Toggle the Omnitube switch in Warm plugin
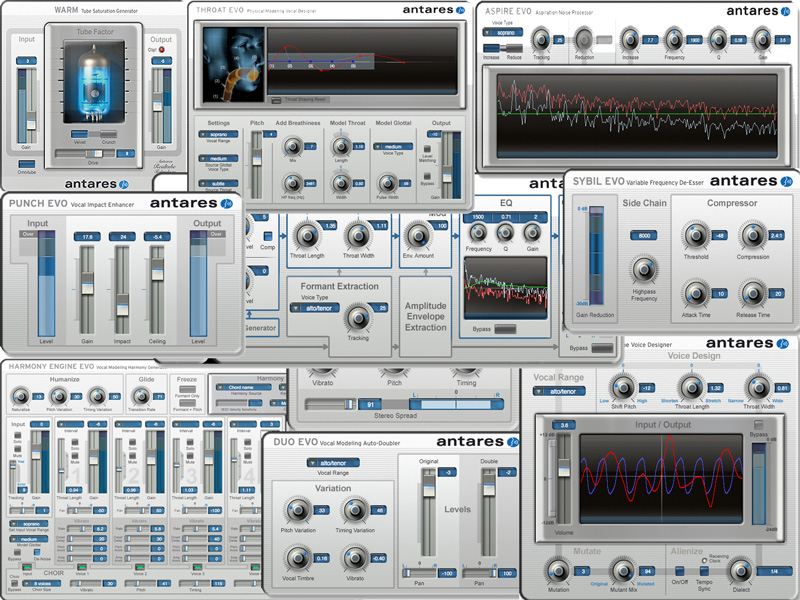This screenshot has height=600, width=800. pos(27,164)
